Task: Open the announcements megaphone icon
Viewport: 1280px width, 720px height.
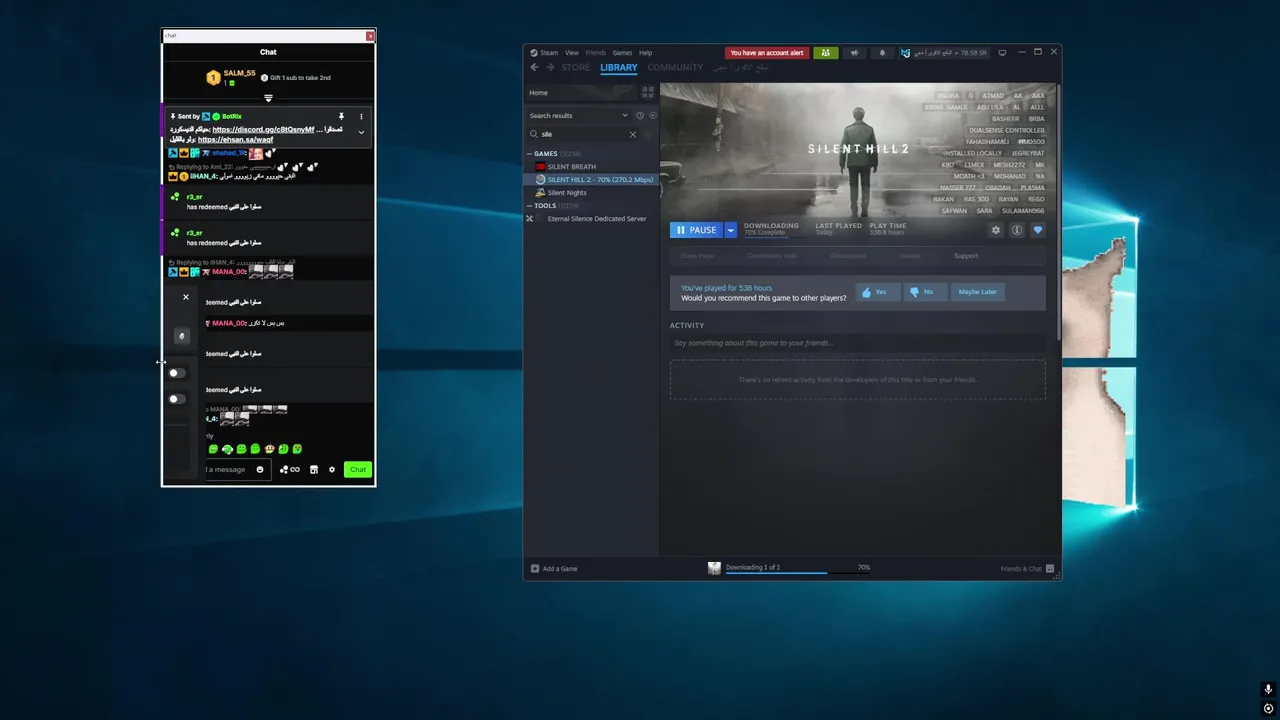Action: pos(854,53)
